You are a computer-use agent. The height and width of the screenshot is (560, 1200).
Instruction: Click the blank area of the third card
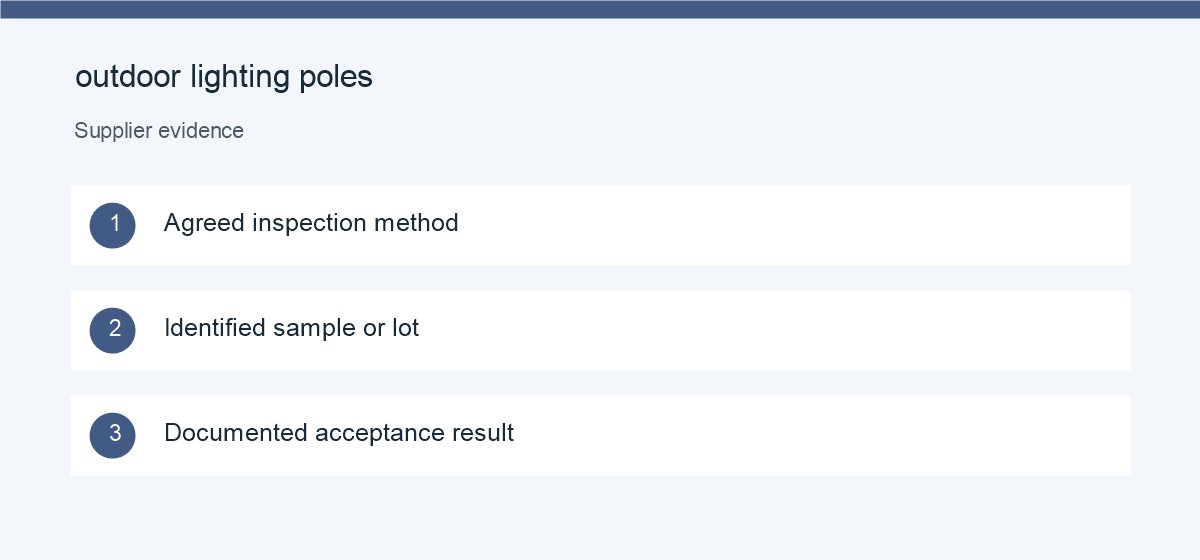(x=820, y=435)
